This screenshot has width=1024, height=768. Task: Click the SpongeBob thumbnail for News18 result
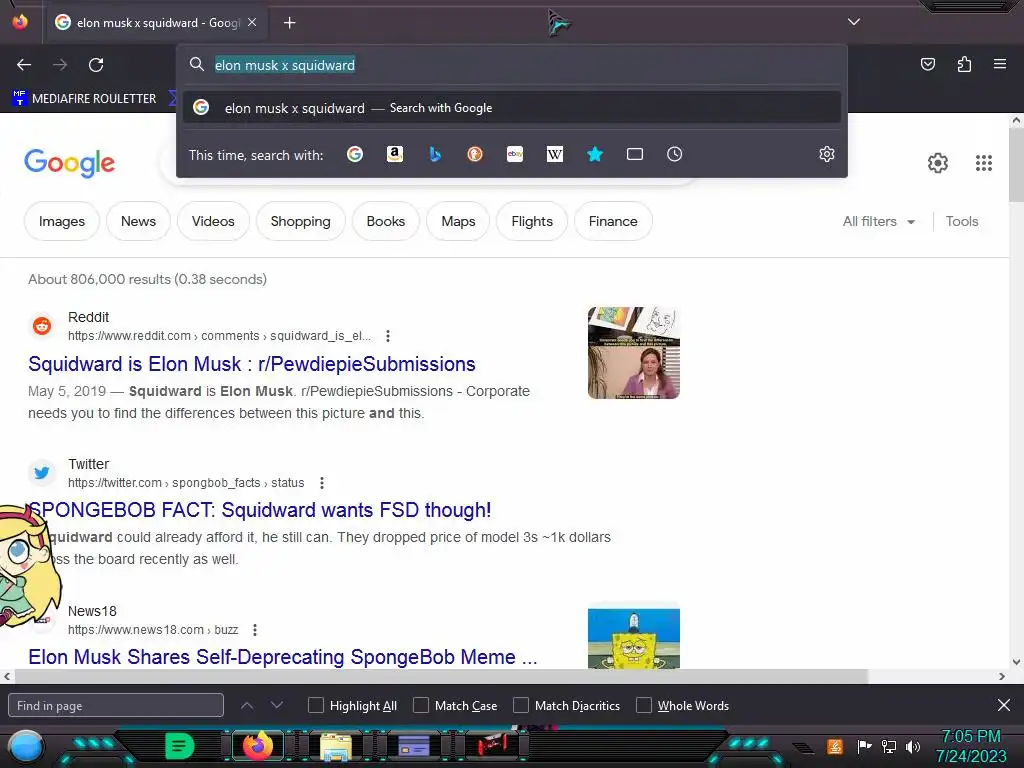coord(633,638)
